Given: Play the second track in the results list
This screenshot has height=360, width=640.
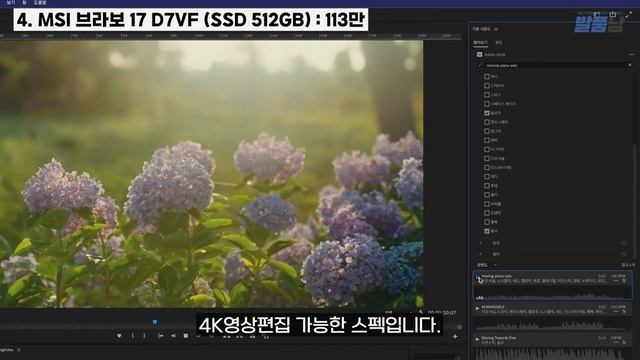Looking at the screenshot, I should click(477, 308).
